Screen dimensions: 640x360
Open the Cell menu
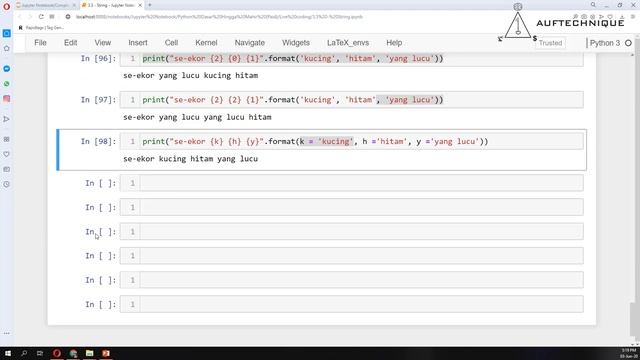(171, 43)
